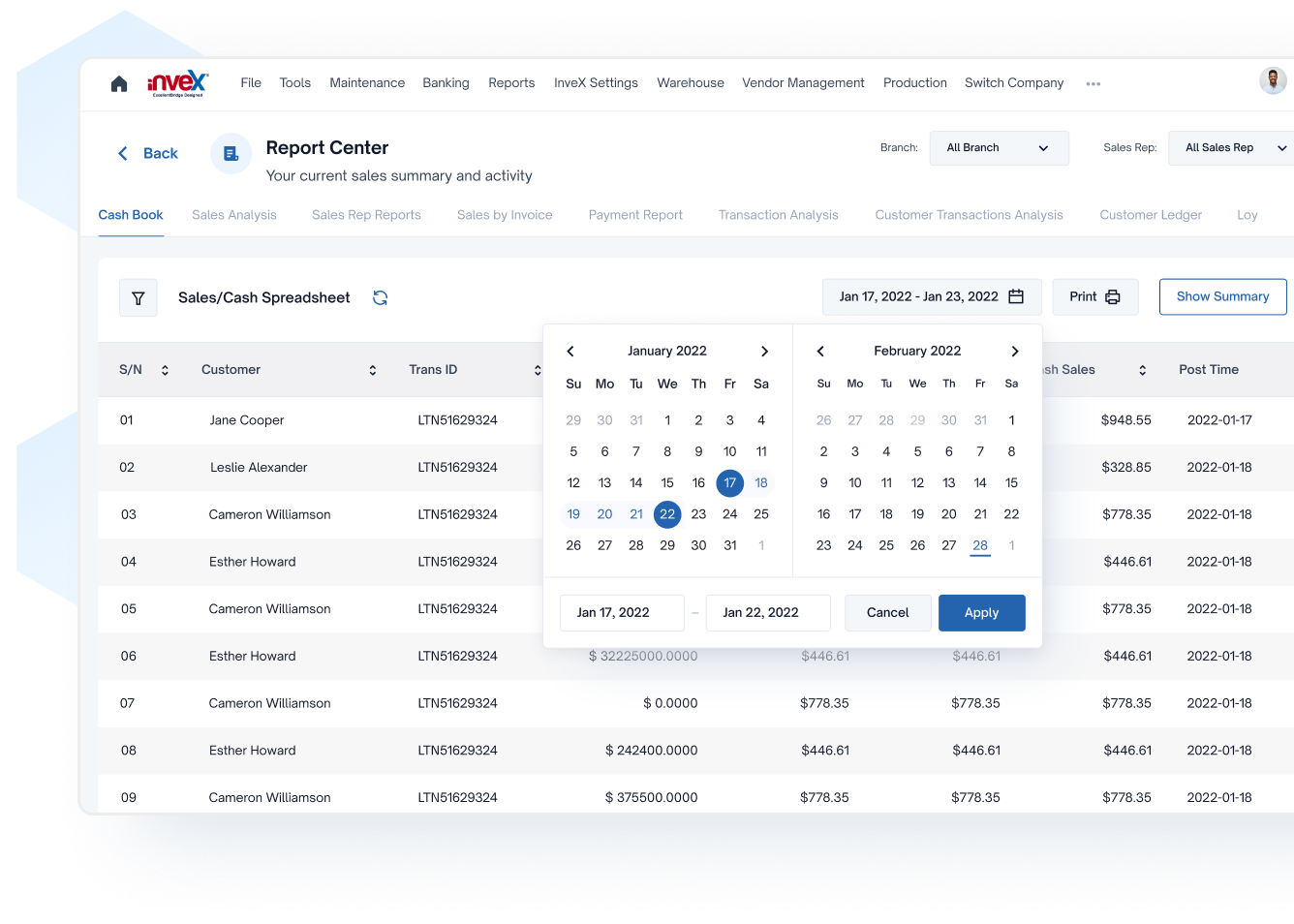
Task: Open the date range picker field
Action: point(931,297)
